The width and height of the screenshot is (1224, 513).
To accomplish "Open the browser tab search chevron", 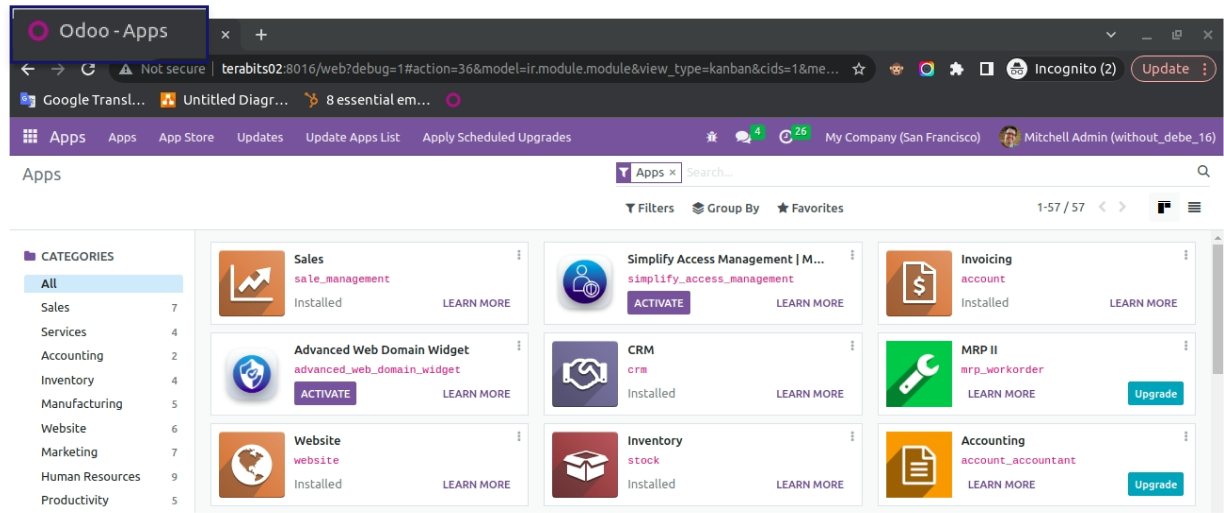I will click(1111, 34).
